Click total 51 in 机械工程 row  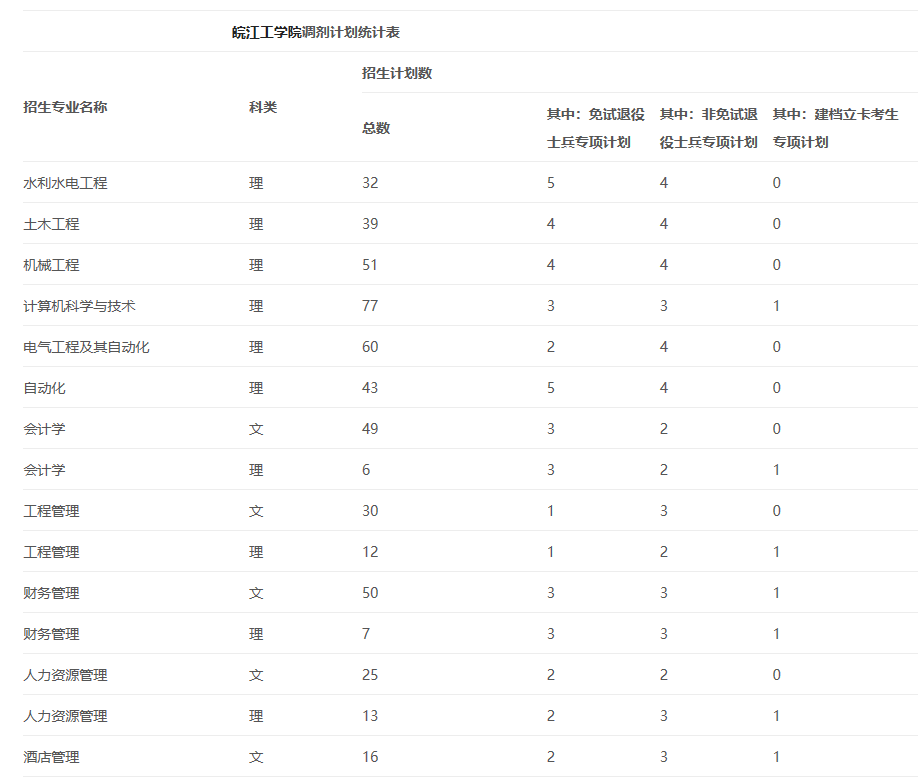tap(370, 265)
